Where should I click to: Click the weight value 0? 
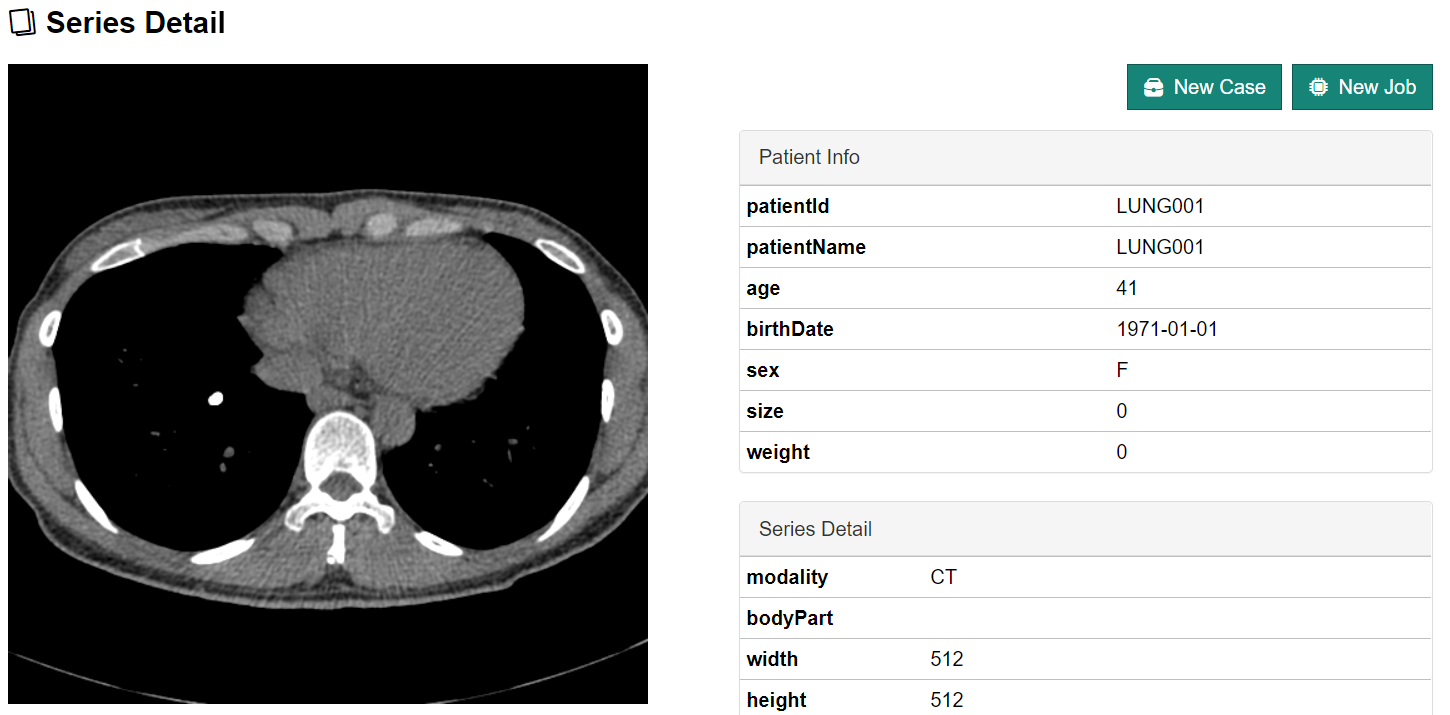(1122, 453)
